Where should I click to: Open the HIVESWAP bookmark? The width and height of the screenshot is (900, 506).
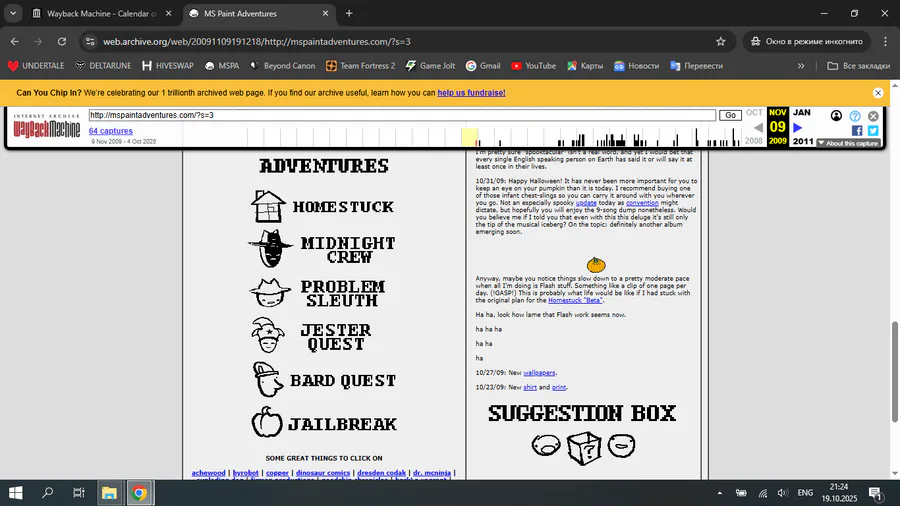(x=168, y=66)
